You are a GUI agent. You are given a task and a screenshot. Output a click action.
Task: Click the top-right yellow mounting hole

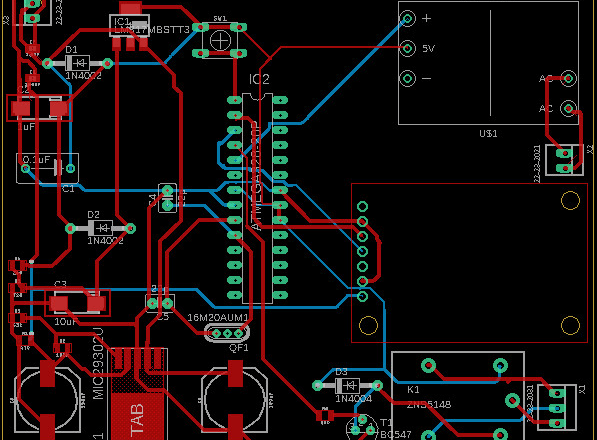point(570,201)
